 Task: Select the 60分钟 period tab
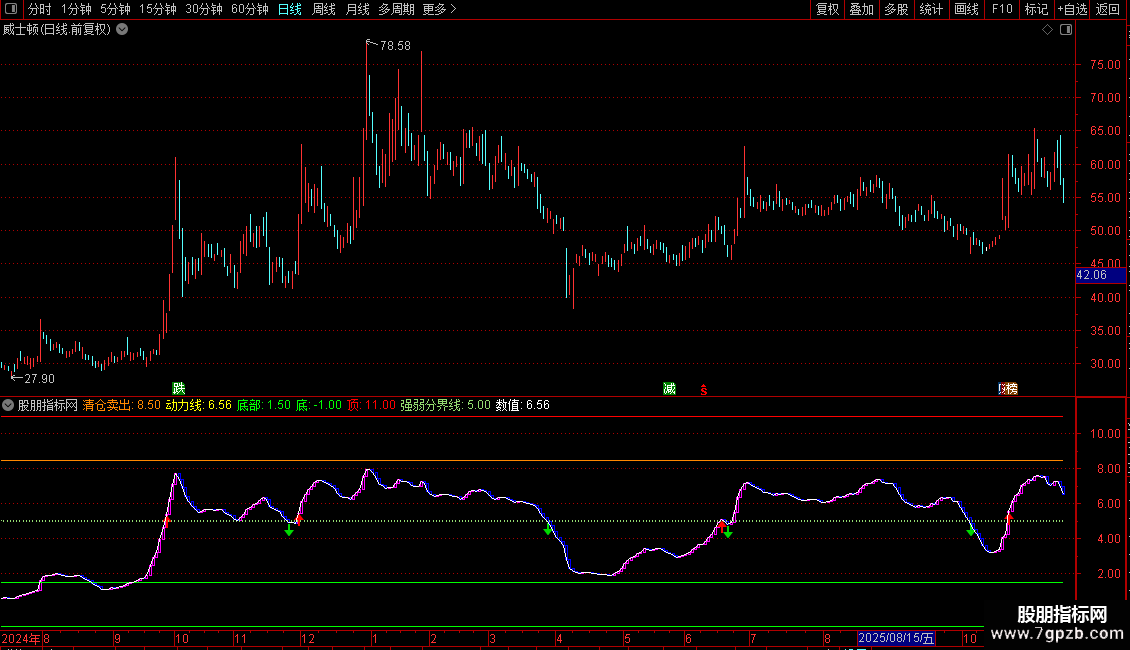click(249, 10)
